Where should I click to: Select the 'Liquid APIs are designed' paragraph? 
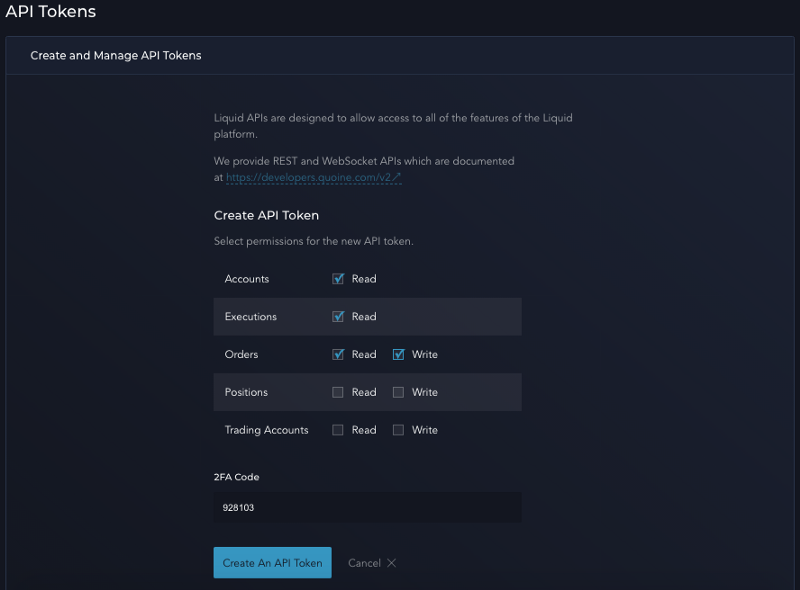pyautogui.click(x=393, y=126)
